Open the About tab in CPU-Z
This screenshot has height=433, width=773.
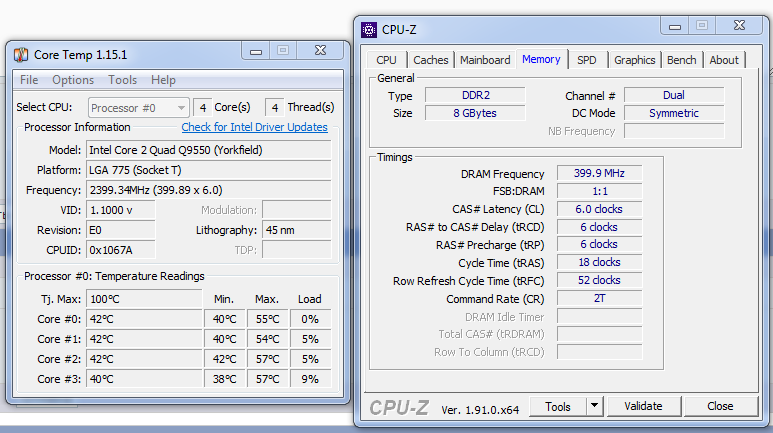click(x=724, y=60)
